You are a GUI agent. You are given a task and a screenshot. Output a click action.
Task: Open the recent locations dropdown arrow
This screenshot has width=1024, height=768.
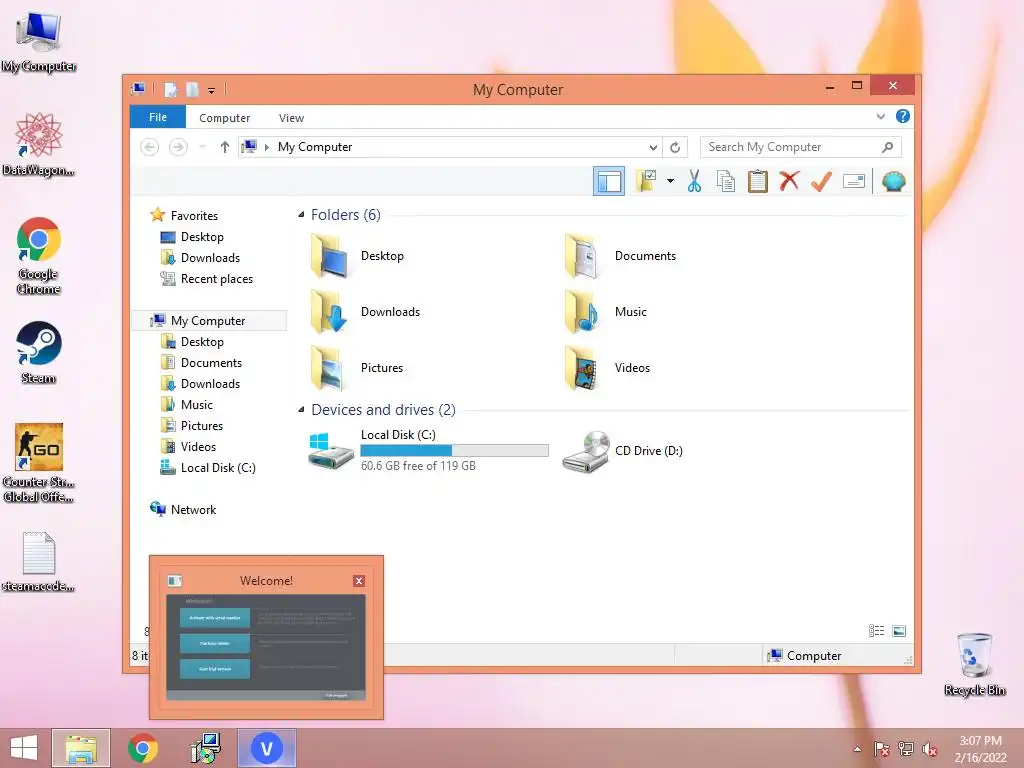coord(202,147)
